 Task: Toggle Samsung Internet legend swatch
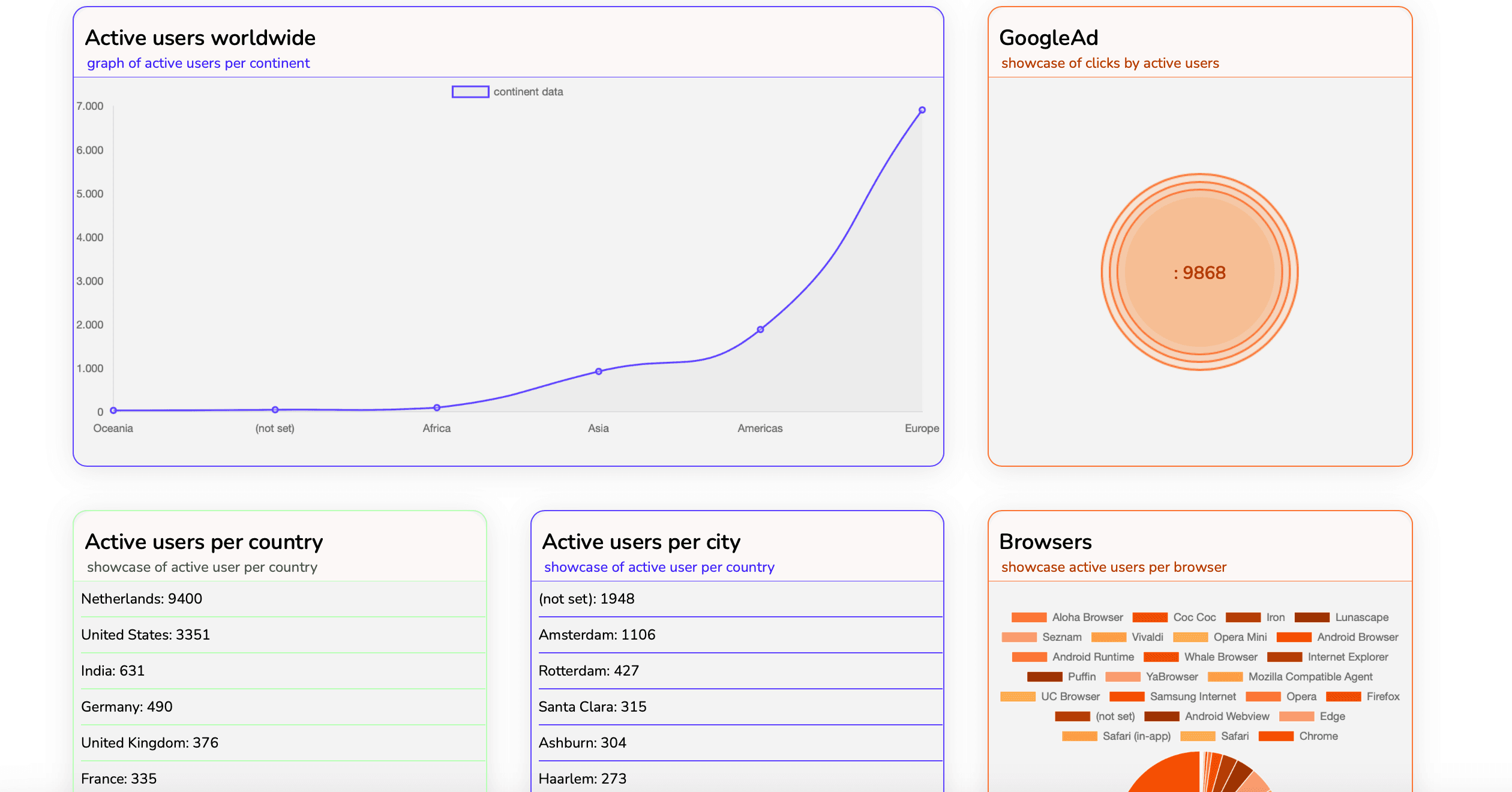coord(1127,697)
